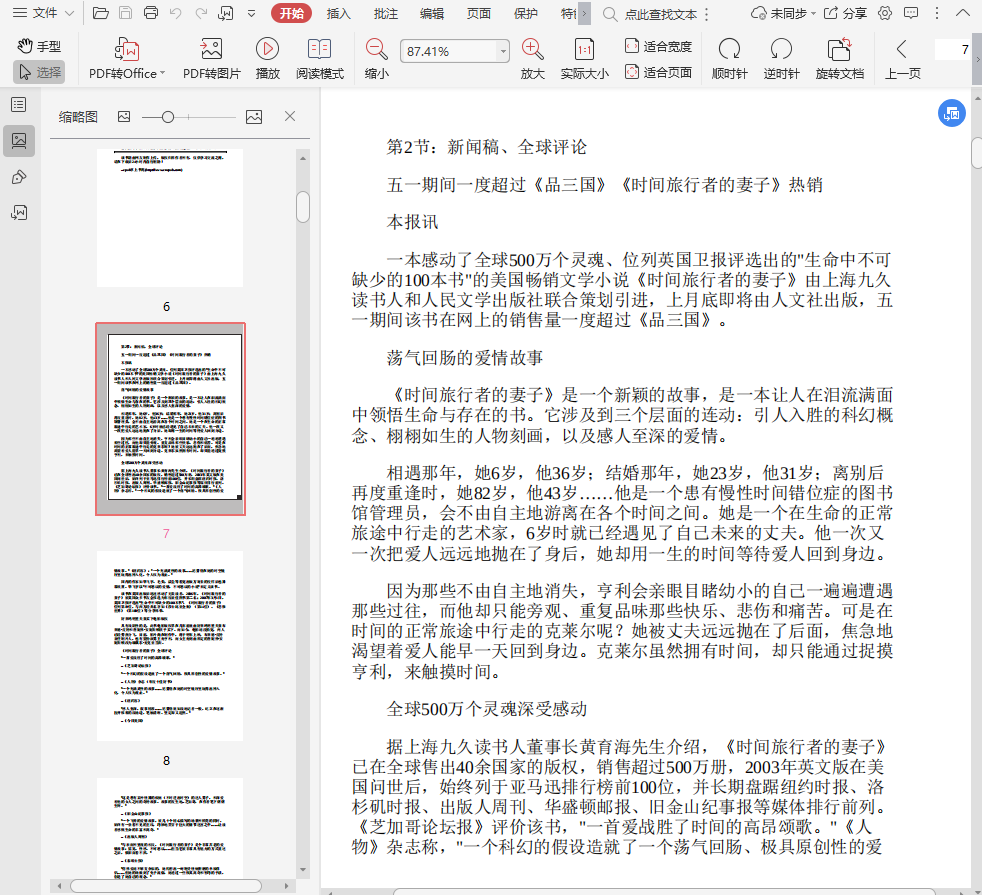
Task: Click the heading 全球500万个灵魂深受感动
Action: pyautogui.click(x=487, y=709)
